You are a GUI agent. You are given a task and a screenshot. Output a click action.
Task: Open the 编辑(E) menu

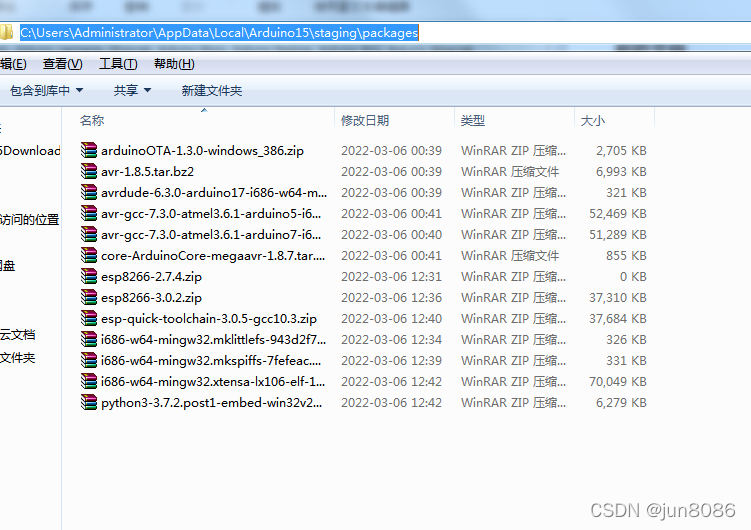13,64
